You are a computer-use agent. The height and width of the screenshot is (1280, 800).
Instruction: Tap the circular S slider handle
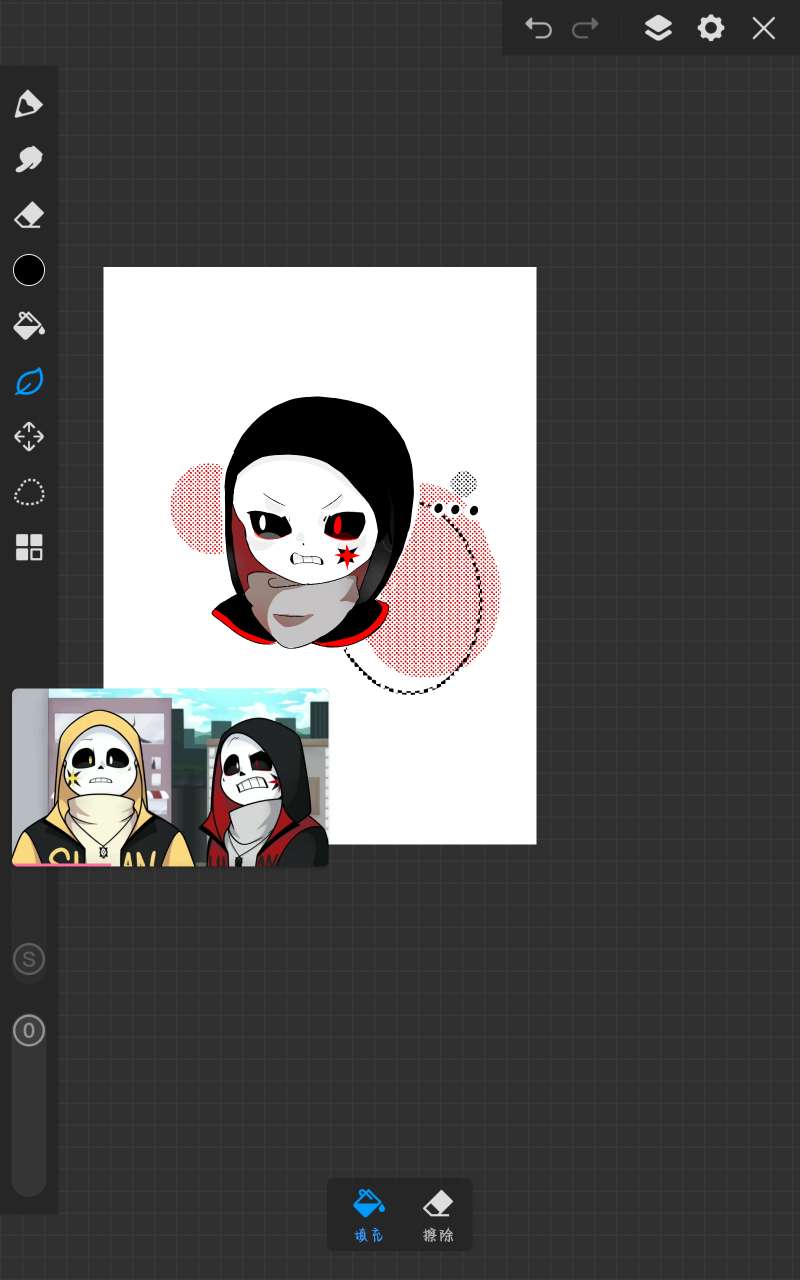pos(29,960)
